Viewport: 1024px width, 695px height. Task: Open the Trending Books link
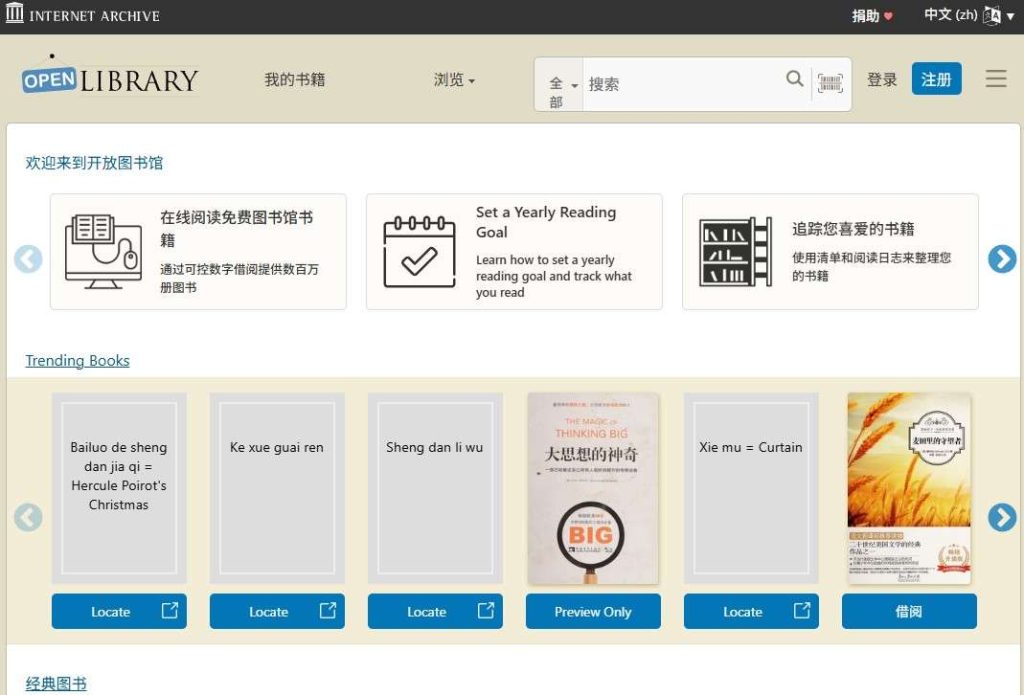point(77,361)
